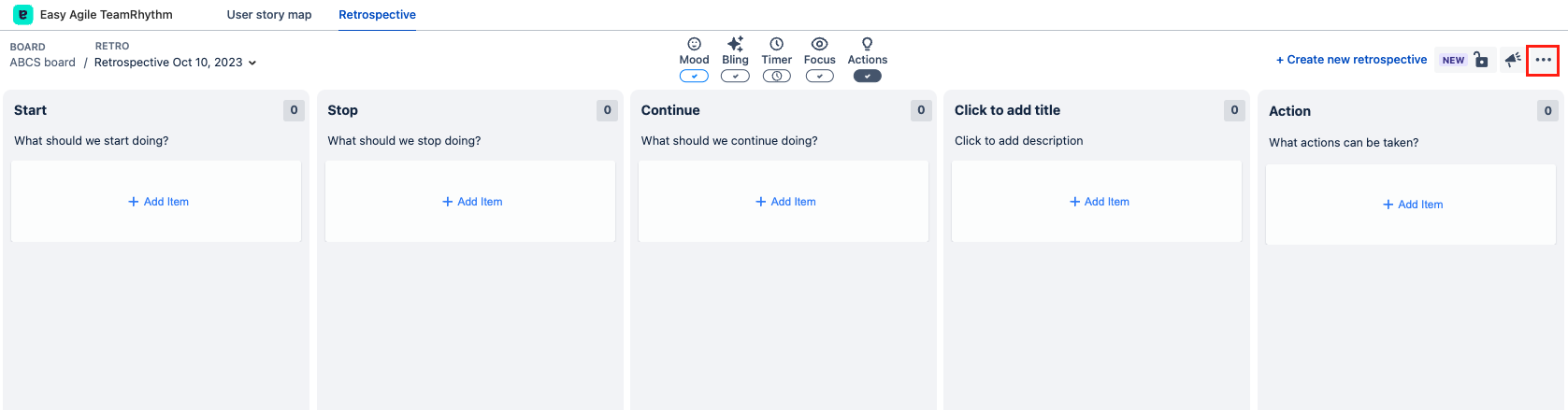Image resolution: width=1568 pixels, height=410 pixels.
Task: Toggle the Bling pill switch
Action: point(735,77)
